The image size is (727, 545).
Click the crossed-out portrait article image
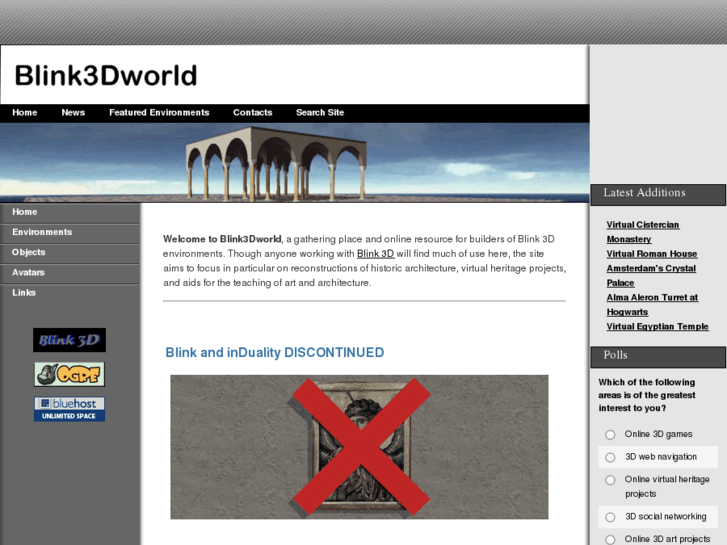pyautogui.click(x=359, y=447)
